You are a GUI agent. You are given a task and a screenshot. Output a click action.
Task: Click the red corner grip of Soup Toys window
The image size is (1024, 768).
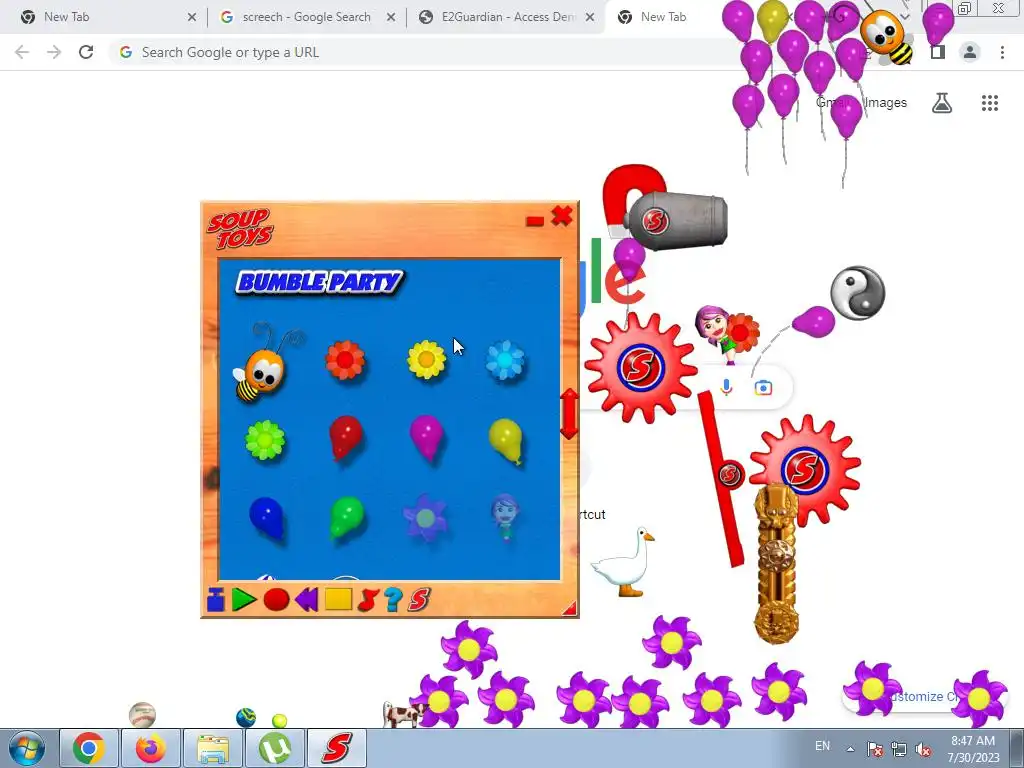pyautogui.click(x=569, y=609)
